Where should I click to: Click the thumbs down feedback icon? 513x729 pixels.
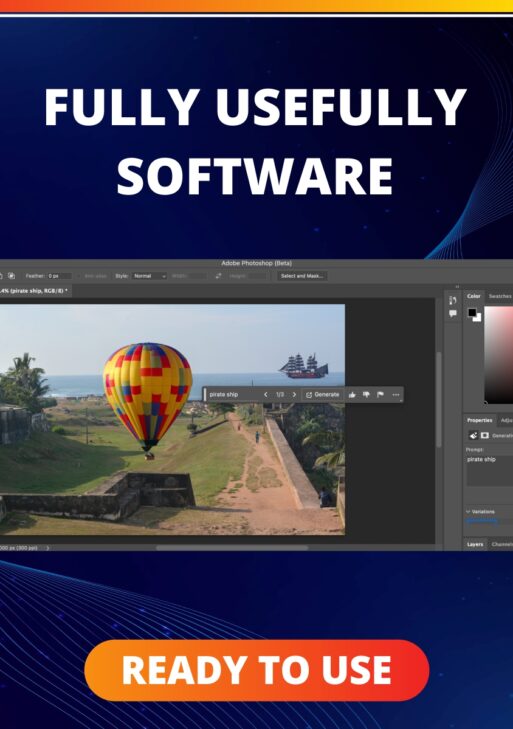coord(366,395)
